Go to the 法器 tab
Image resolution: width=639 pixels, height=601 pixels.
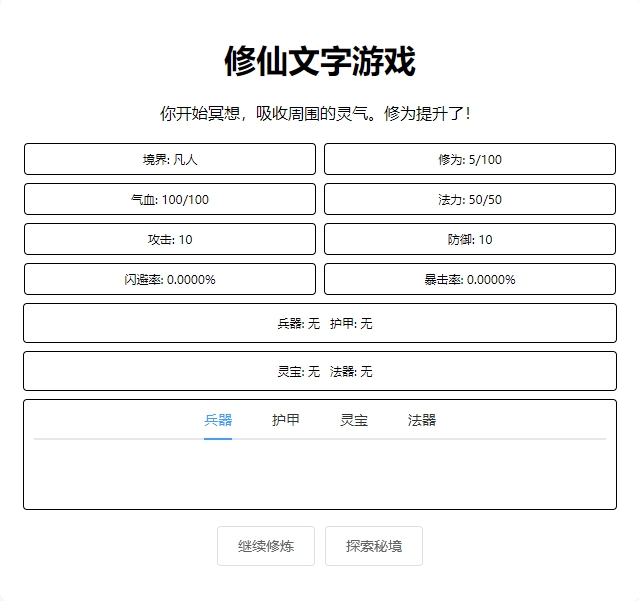click(422, 420)
